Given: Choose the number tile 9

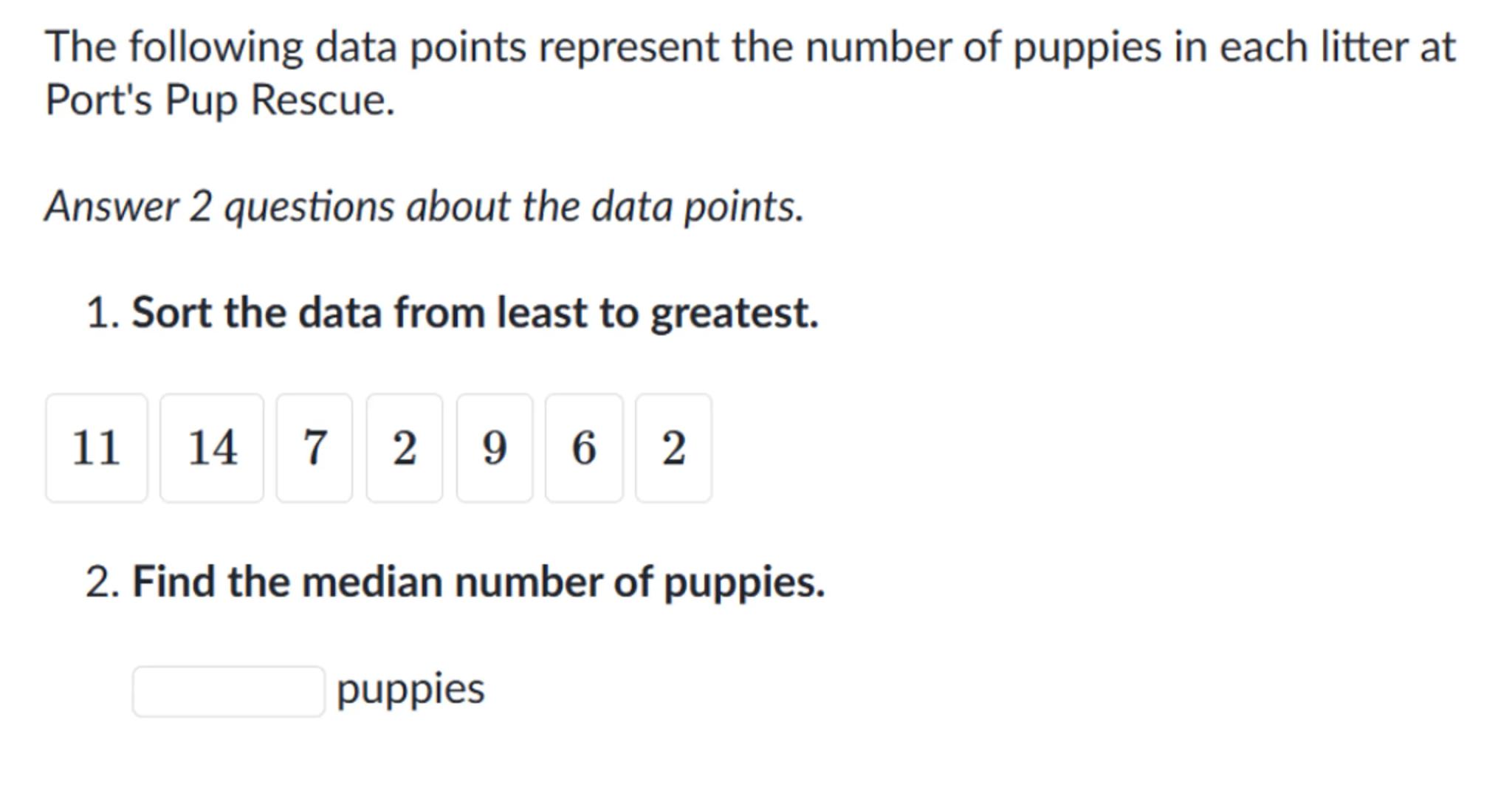Looking at the screenshot, I should [495, 448].
